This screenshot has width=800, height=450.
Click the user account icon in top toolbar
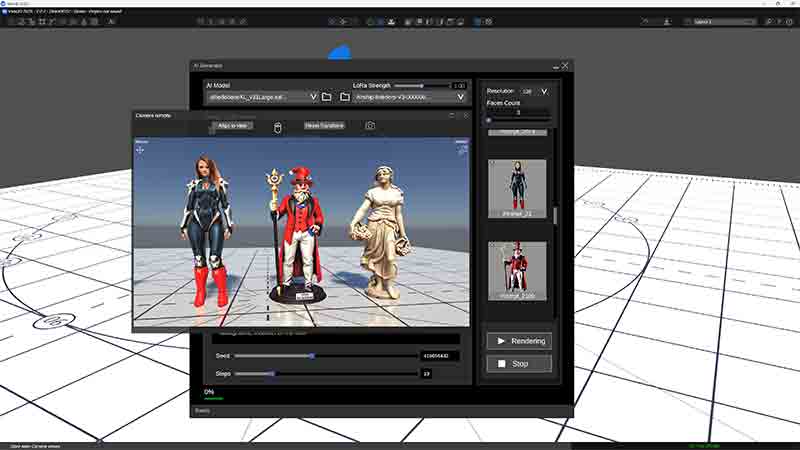click(x=666, y=21)
